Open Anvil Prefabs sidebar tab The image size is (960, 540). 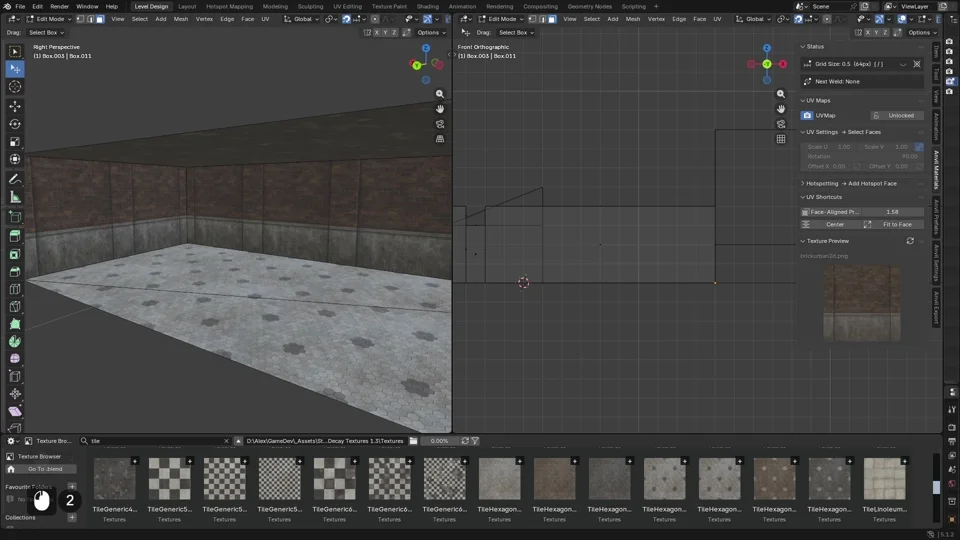click(x=936, y=216)
